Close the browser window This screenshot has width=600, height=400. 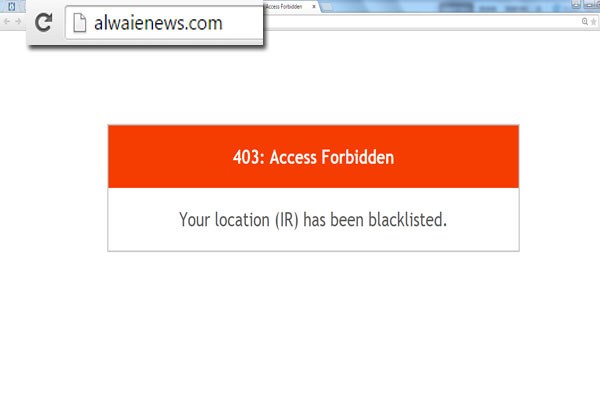click(x=597, y=4)
